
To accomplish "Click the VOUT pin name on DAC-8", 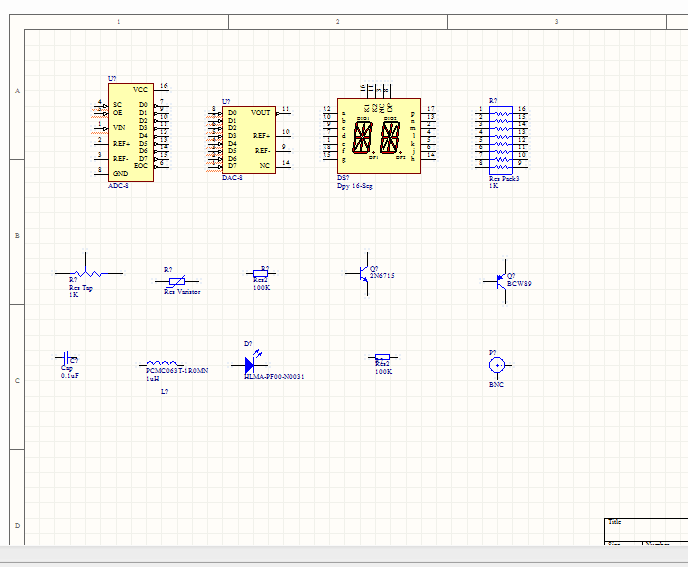I will [261, 112].
